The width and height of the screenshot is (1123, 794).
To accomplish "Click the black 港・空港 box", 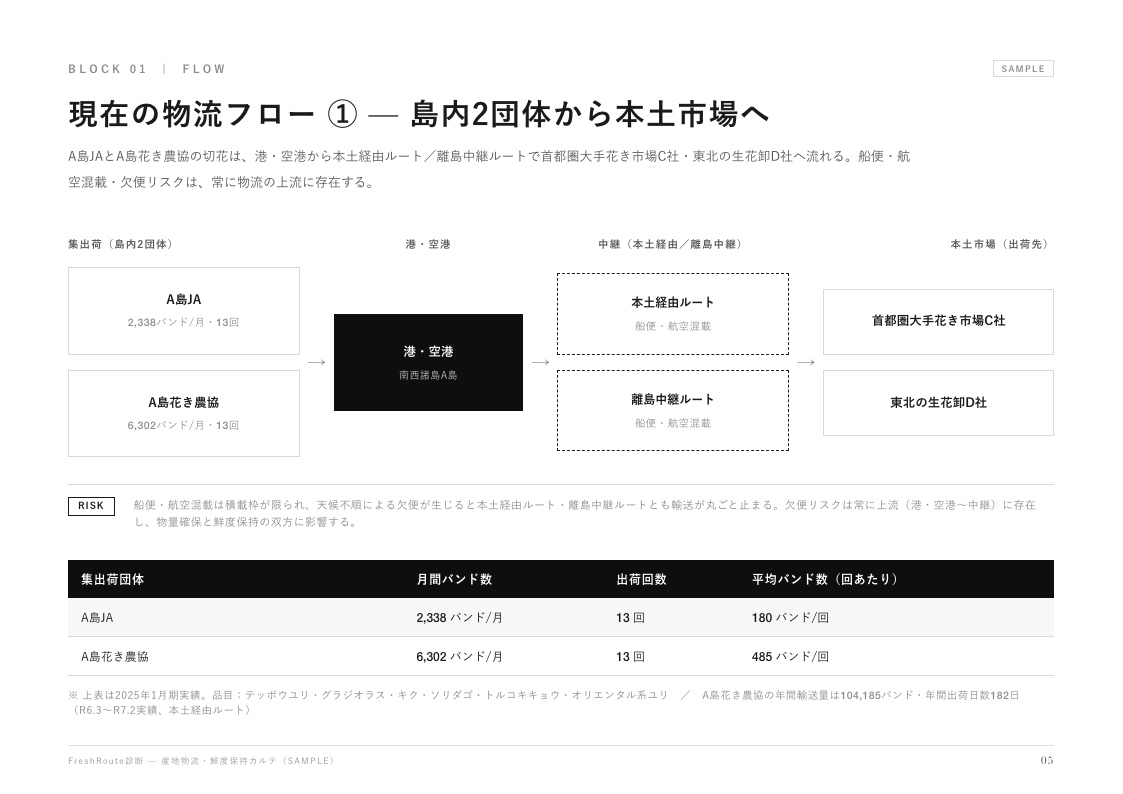I will [x=428, y=362].
